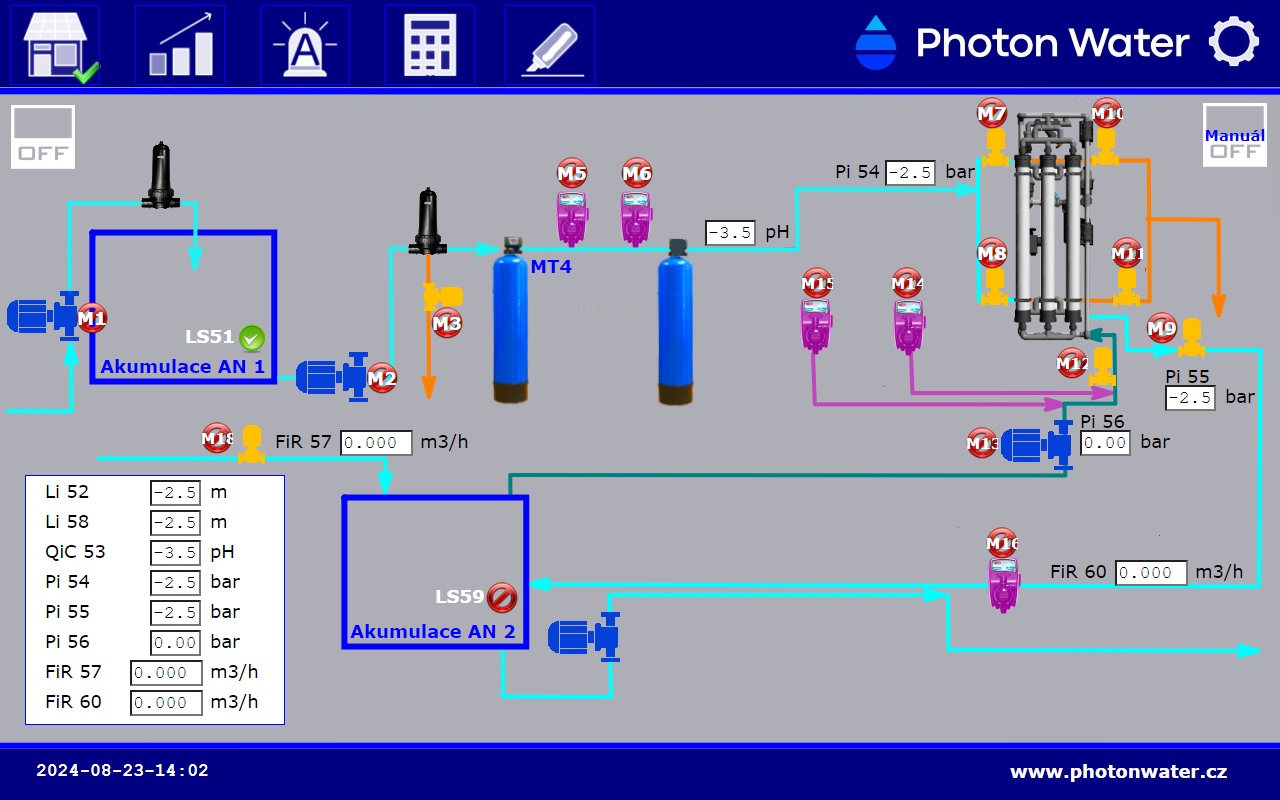Click the FiR 60 value in the list panel

[x=166, y=702]
